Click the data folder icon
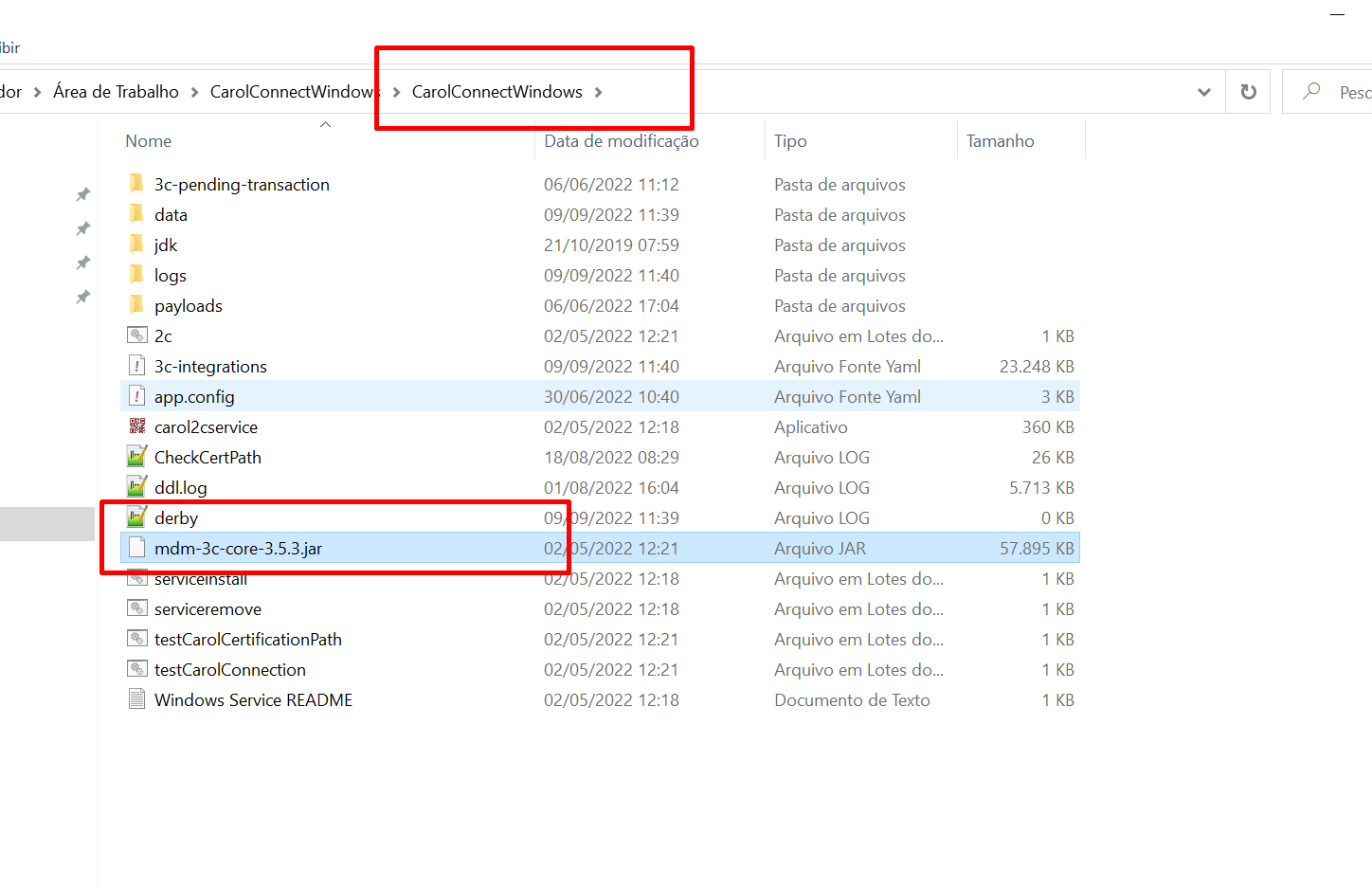 point(137,213)
